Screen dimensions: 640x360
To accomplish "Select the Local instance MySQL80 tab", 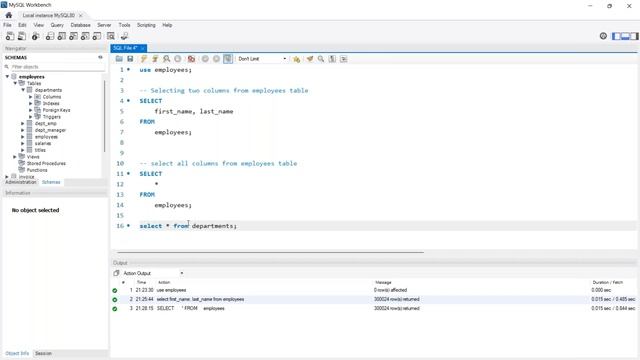I will click(x=49, y=15).
